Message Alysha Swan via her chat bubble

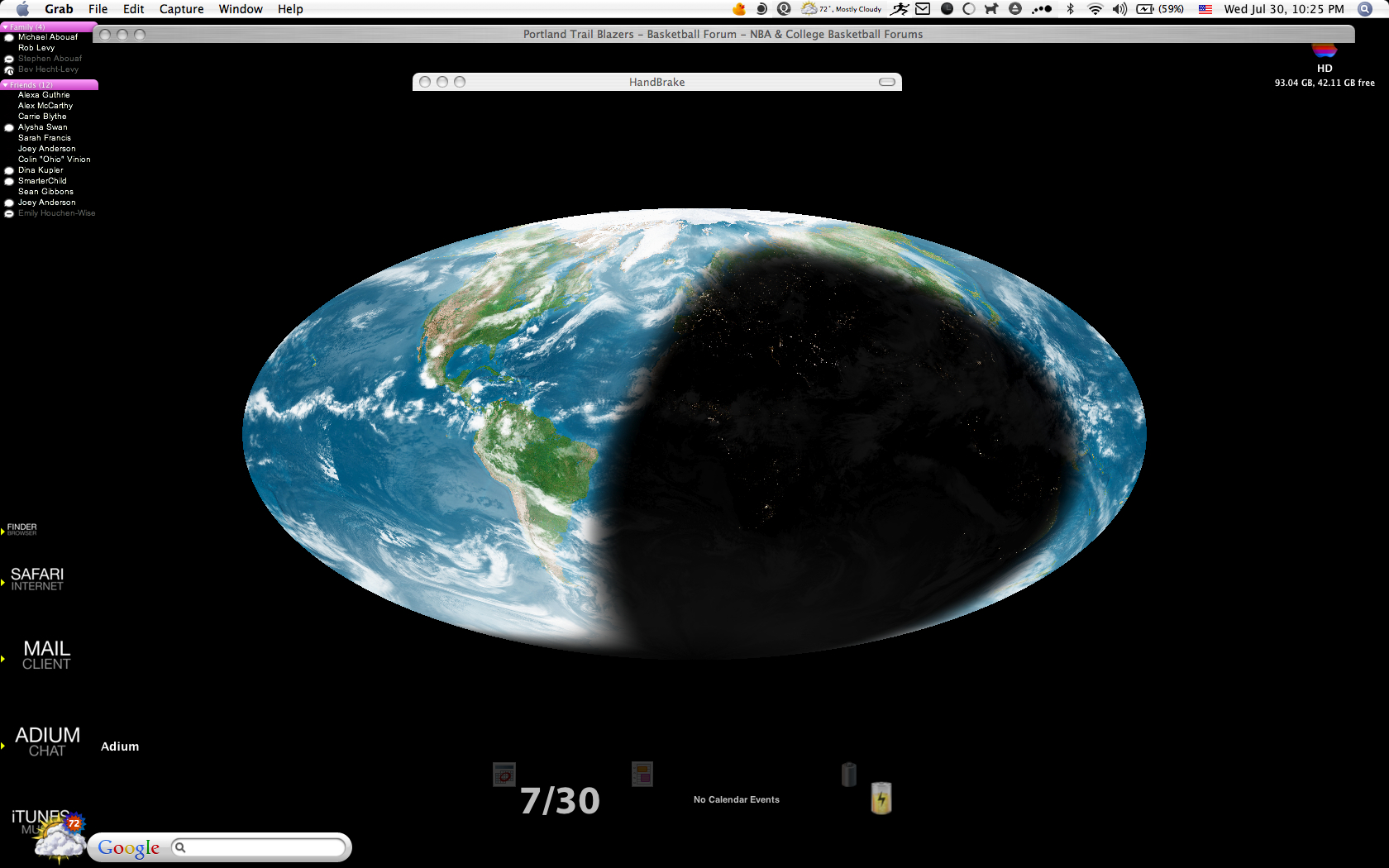tap(8, 127)
